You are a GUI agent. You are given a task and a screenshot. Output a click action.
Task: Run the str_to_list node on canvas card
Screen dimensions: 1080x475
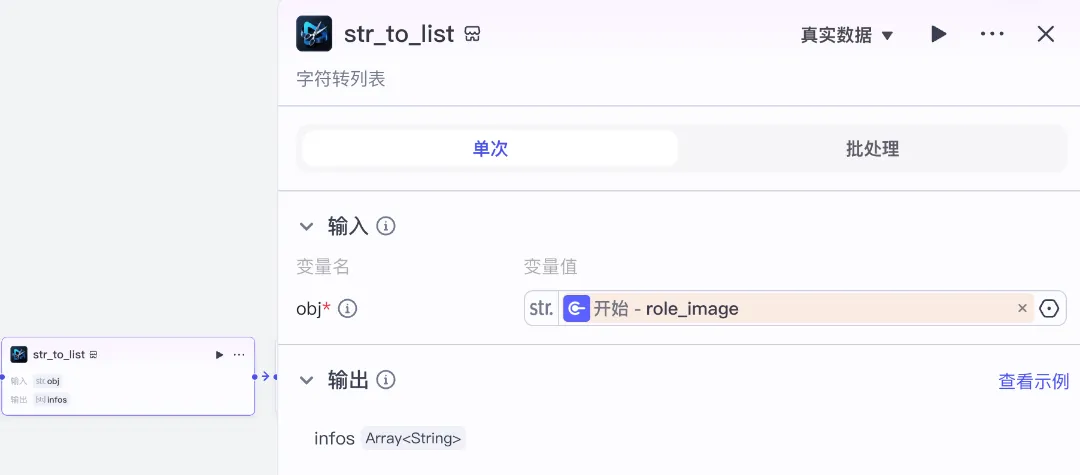pyautogui.click(x=219, y=355)
